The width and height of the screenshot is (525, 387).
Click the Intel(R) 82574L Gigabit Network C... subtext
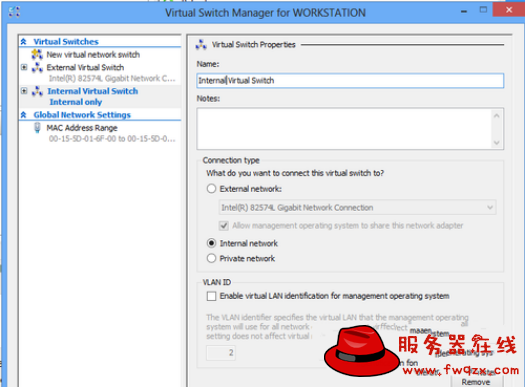(x=112, y=78)
